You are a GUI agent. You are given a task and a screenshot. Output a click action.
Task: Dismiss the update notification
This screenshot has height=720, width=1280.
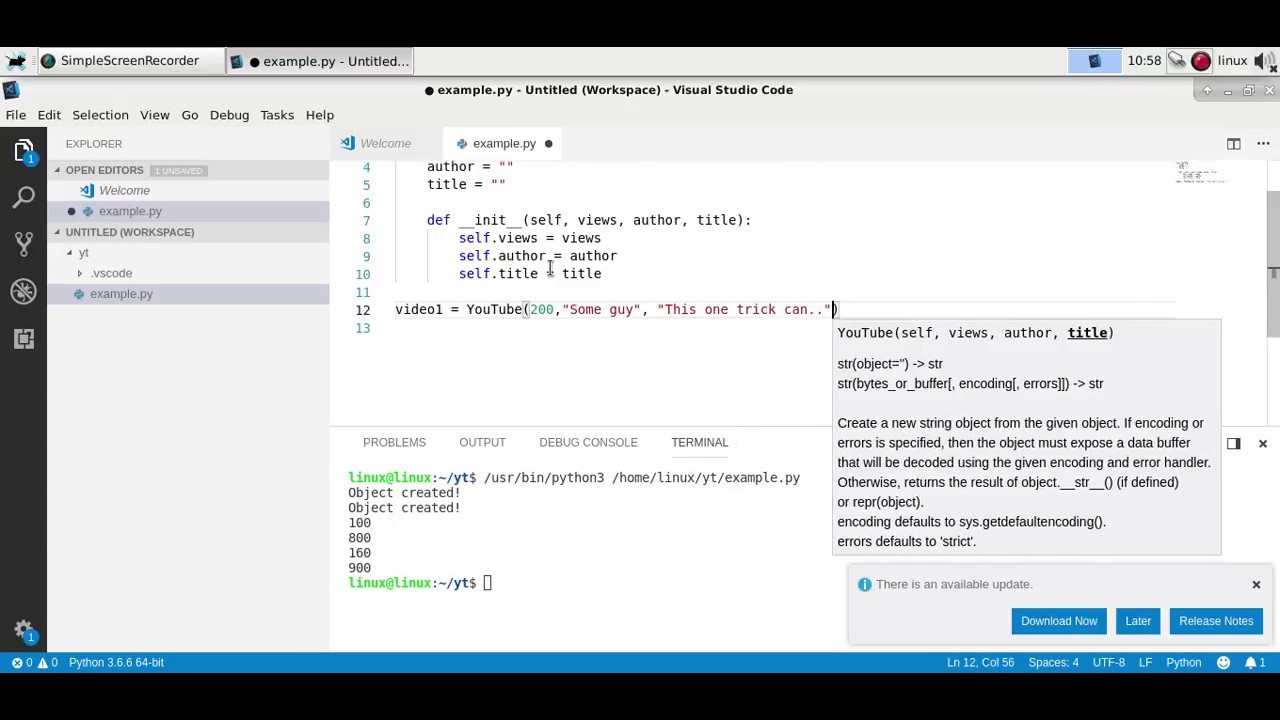(1256, 584)
